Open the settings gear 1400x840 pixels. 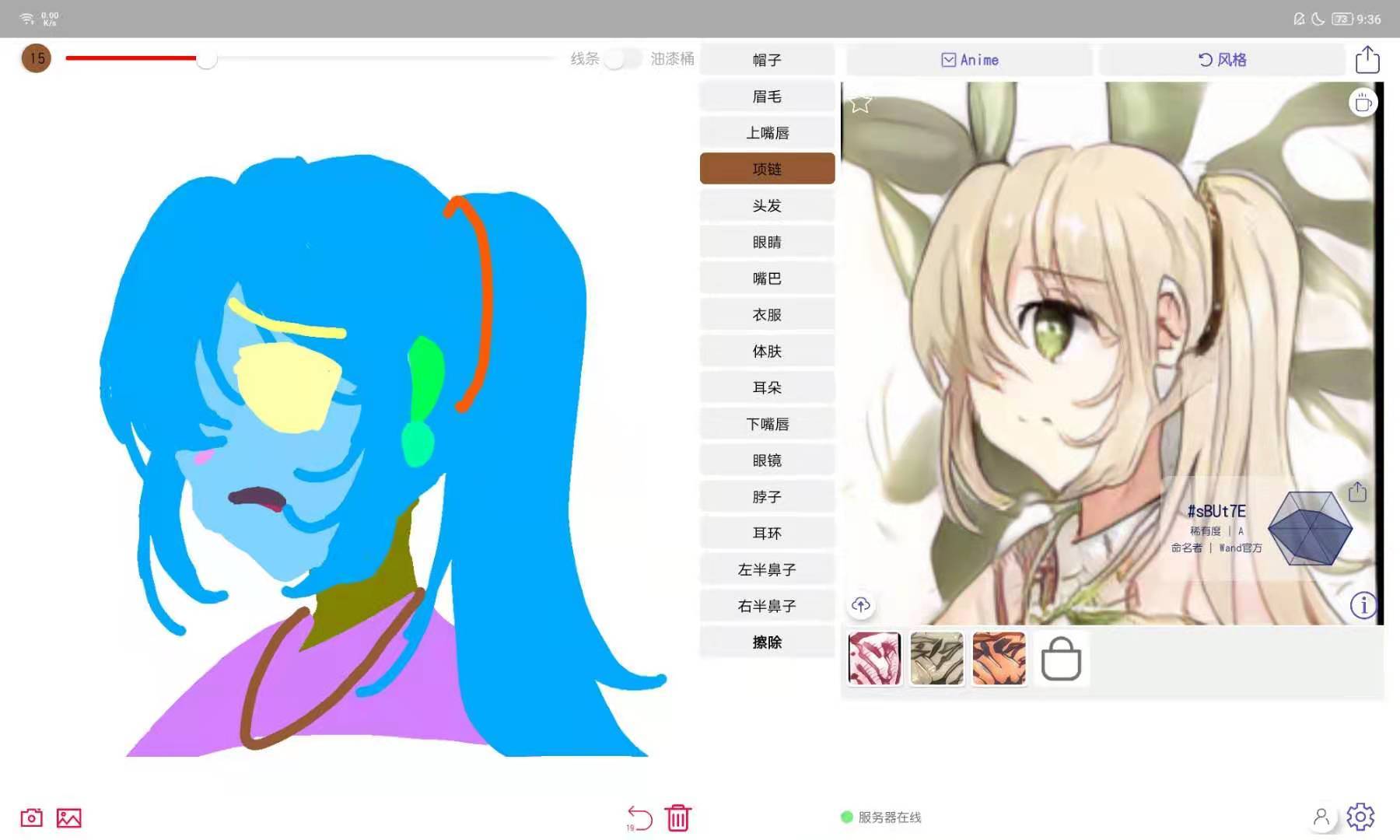pyautogui.click(x=1360, y=817)
